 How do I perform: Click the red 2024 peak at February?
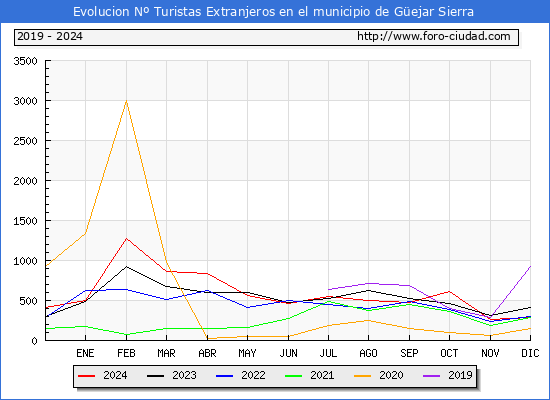coord(126,239)
